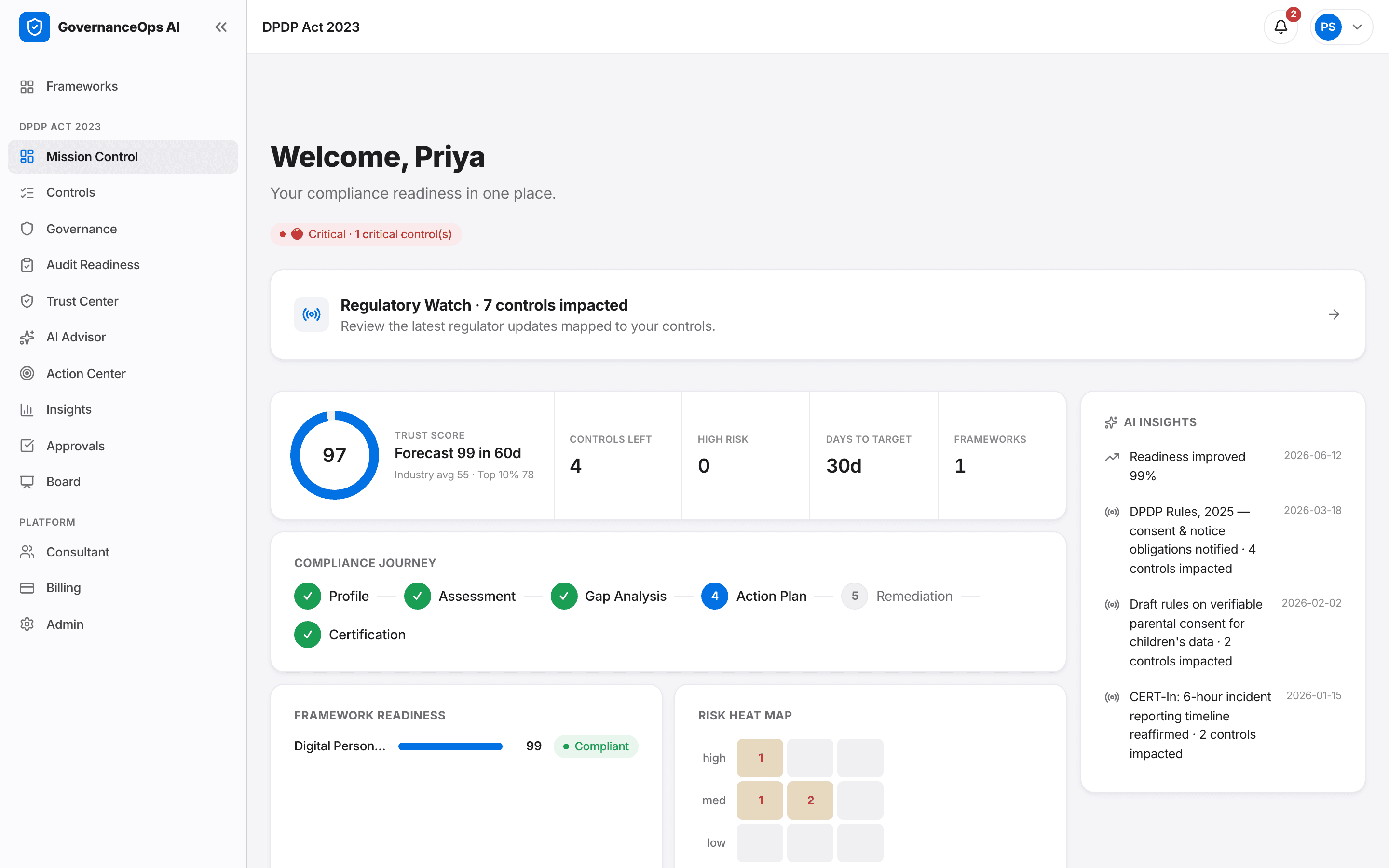The width and height of the screenshot is (1389, 868).
Task: Navigate to Trust Center
Action: [x=123, y=301]
